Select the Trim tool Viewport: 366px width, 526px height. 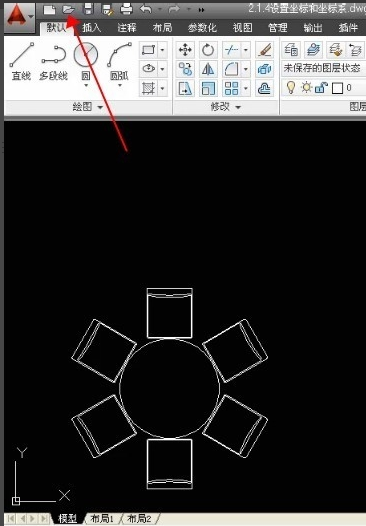click(x=231, y=50)
